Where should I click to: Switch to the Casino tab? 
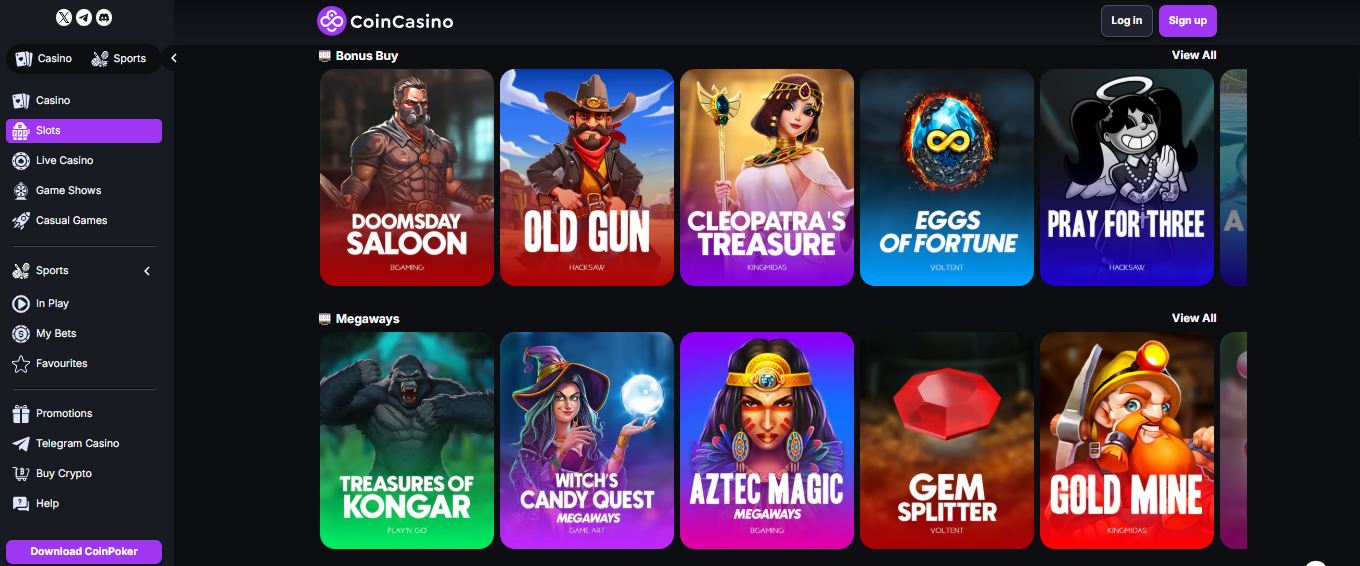point(43,58)
